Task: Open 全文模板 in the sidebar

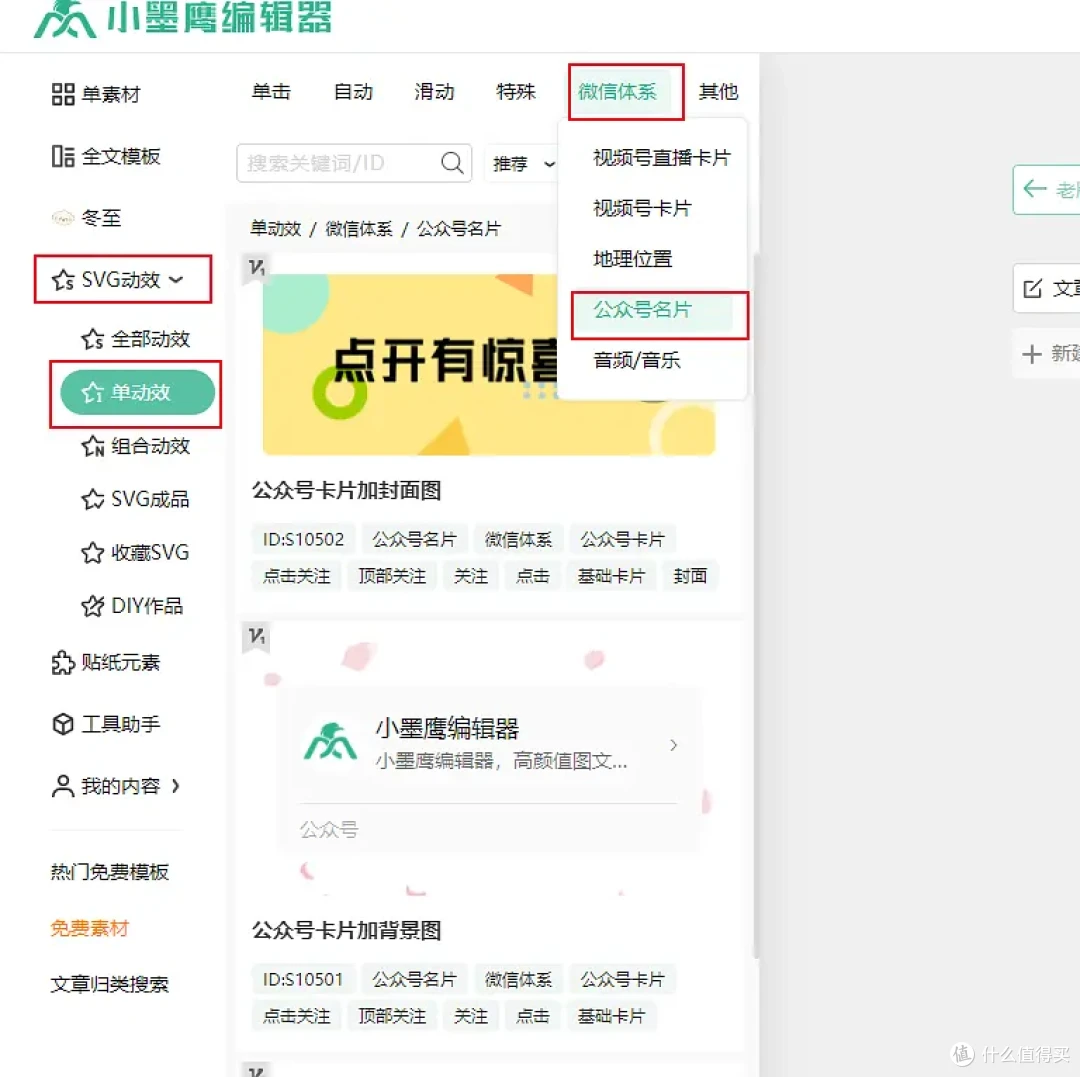Action: (105, 156)
